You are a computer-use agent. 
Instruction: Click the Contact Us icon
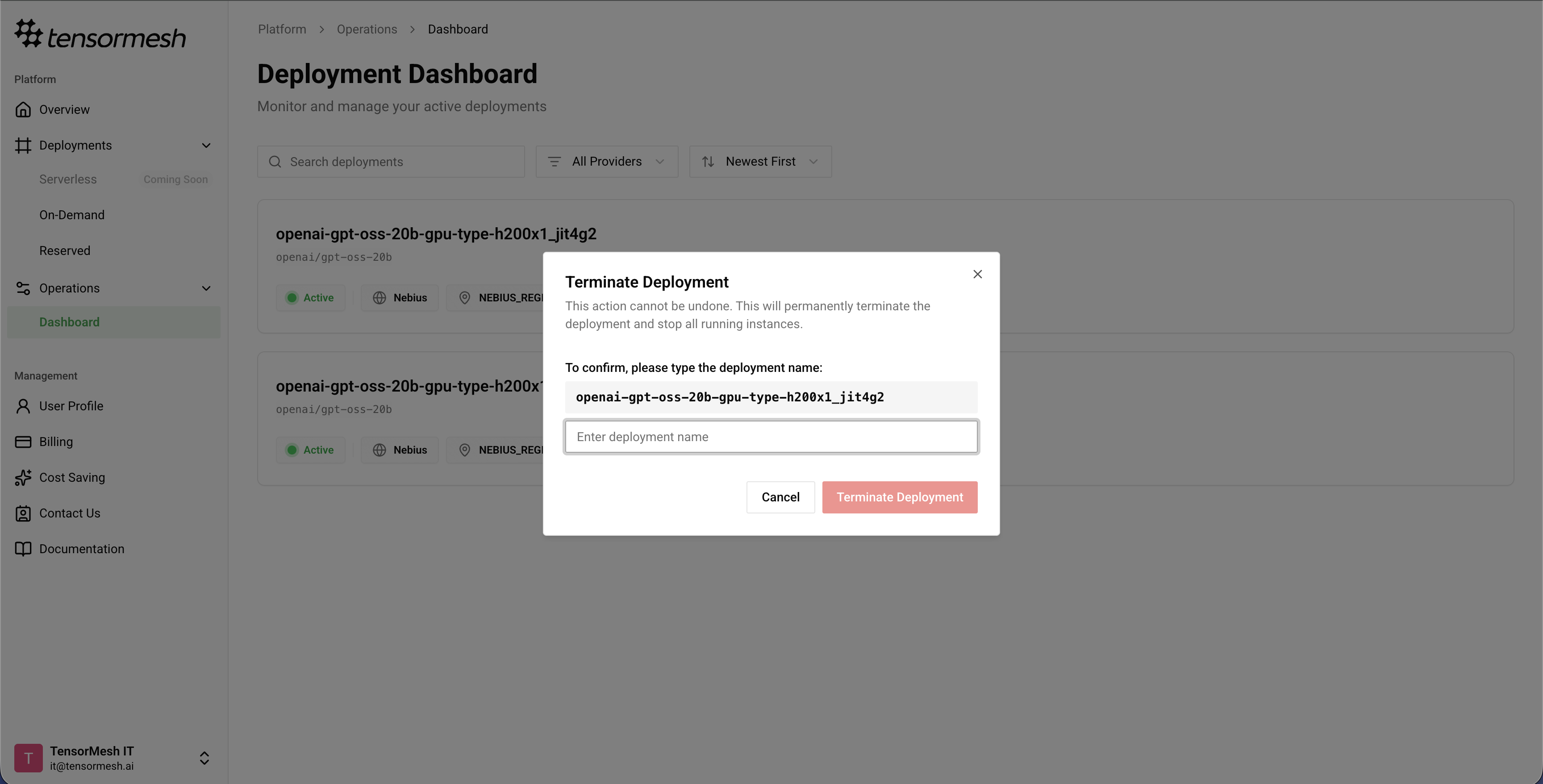click(x=23, y=513)
